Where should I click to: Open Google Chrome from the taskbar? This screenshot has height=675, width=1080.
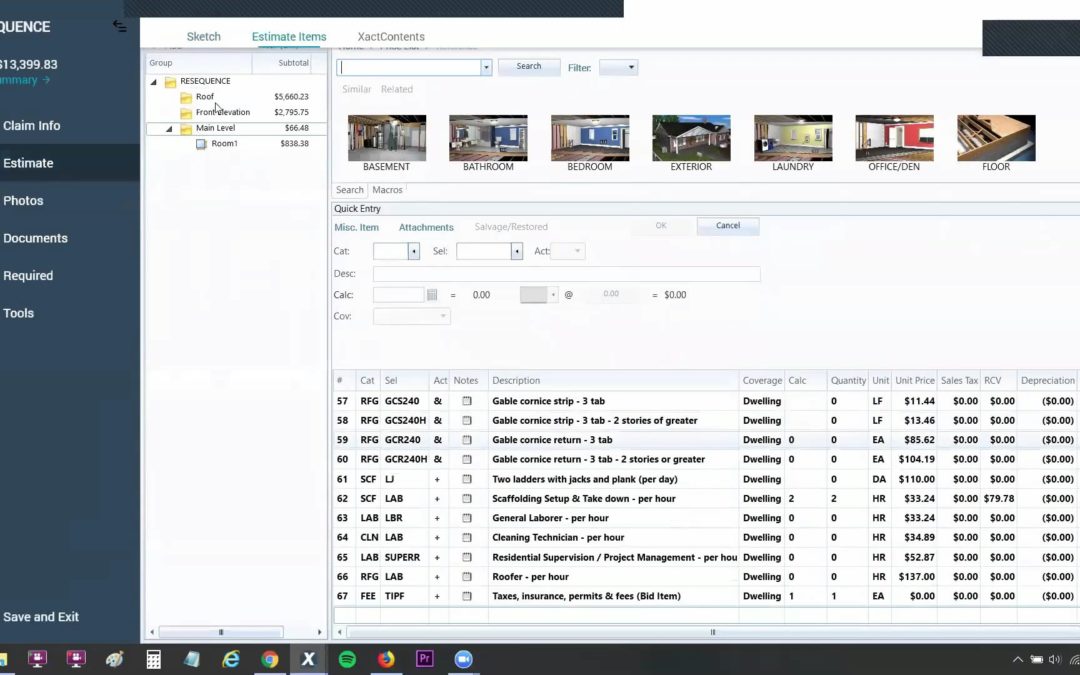tap(269, 659)
